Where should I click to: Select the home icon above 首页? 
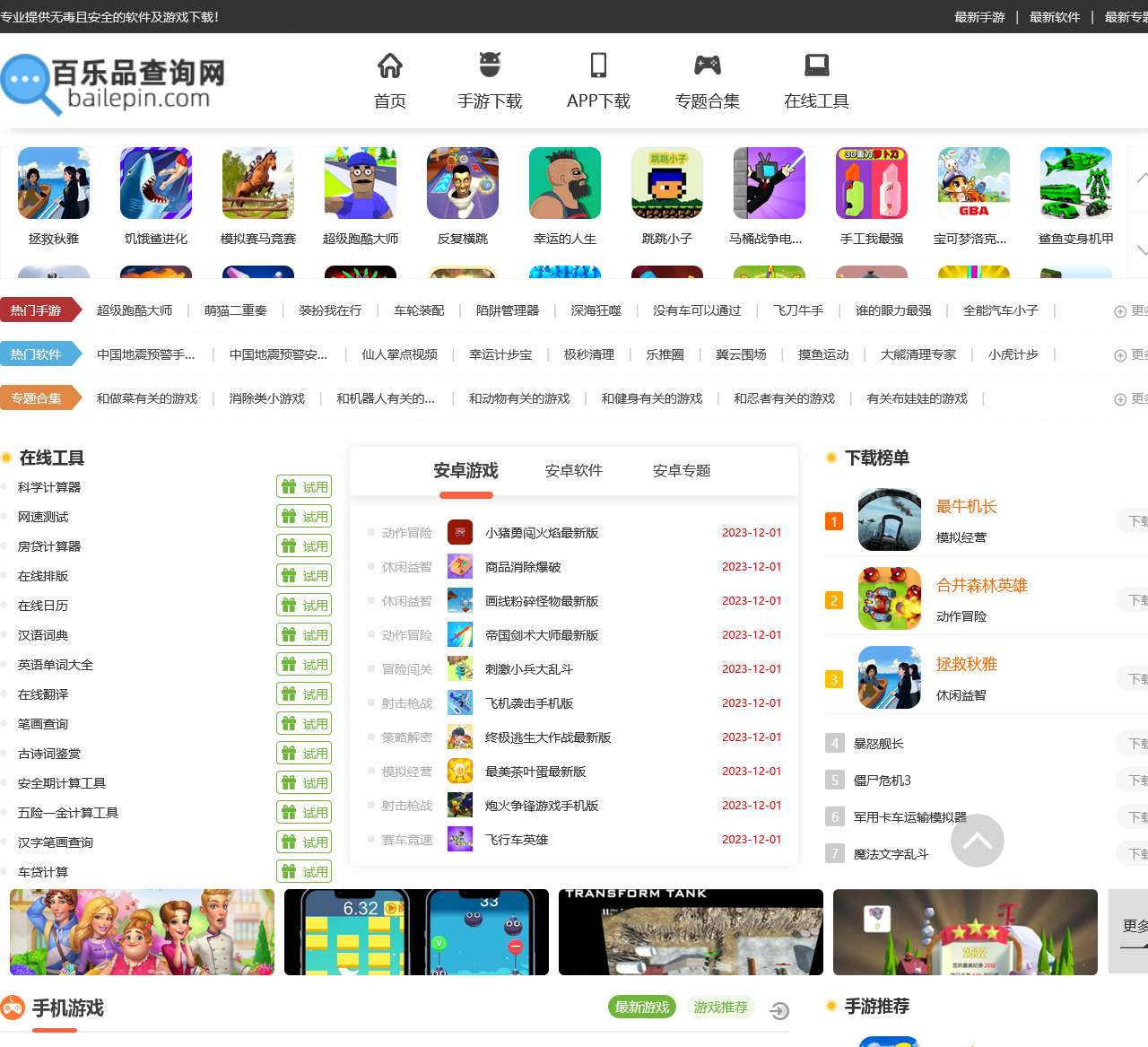click(389, 65)
